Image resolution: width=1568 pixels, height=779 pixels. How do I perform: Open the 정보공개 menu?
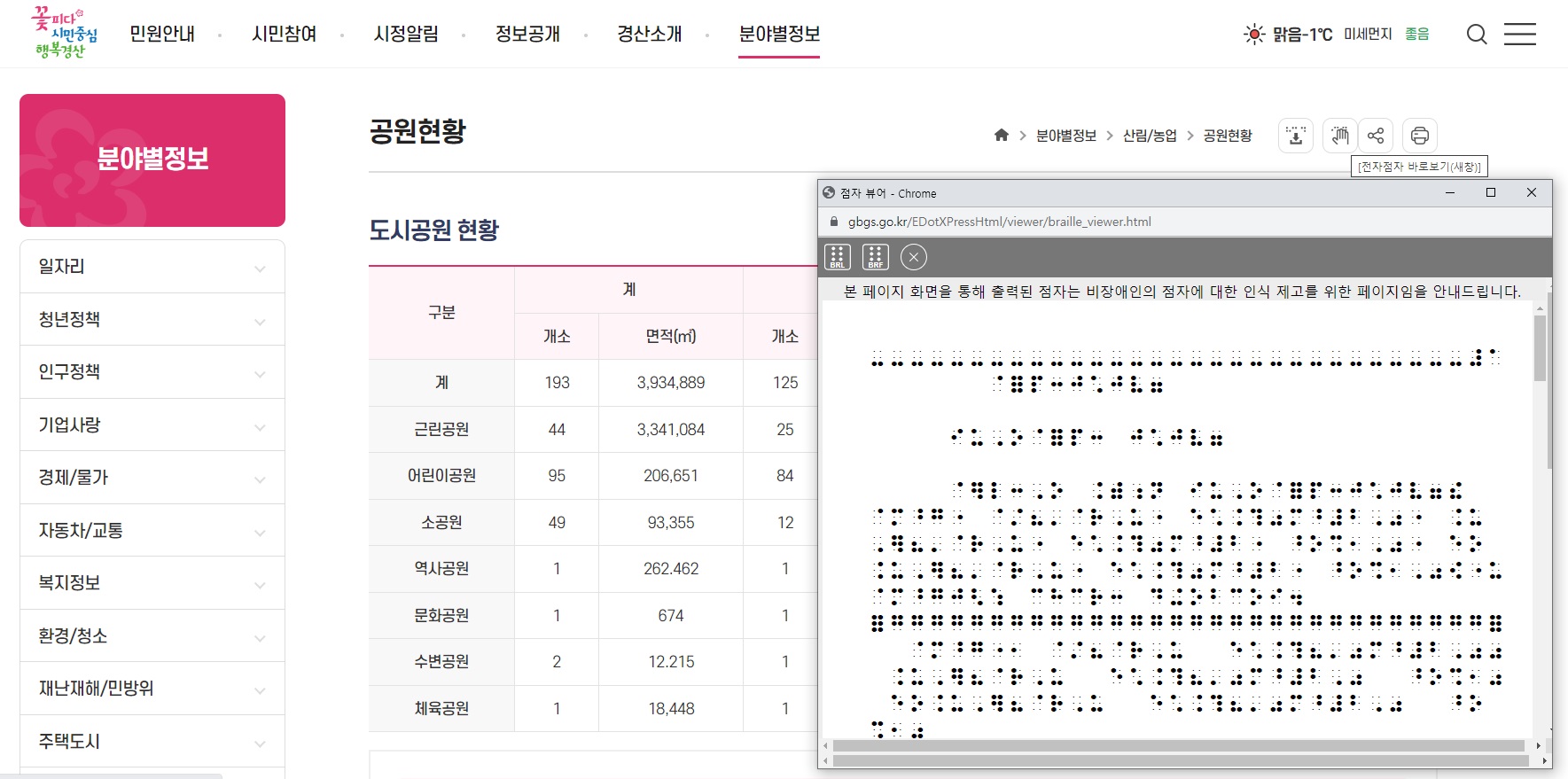(x=528, y=34)
